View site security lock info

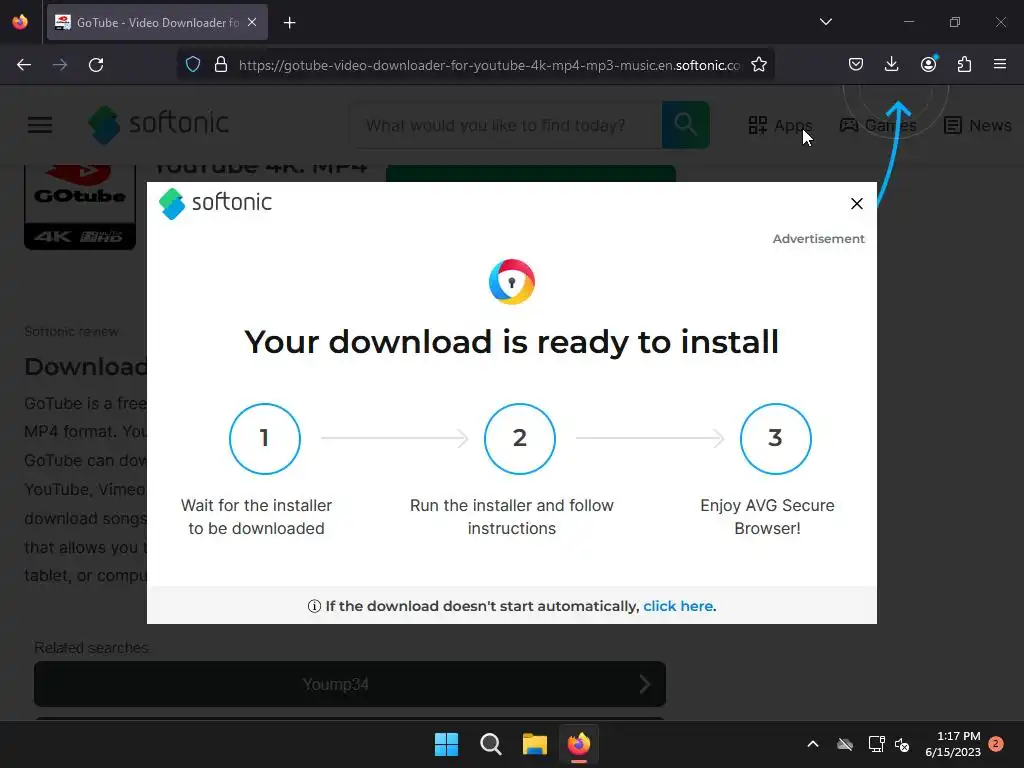point(221,65)
